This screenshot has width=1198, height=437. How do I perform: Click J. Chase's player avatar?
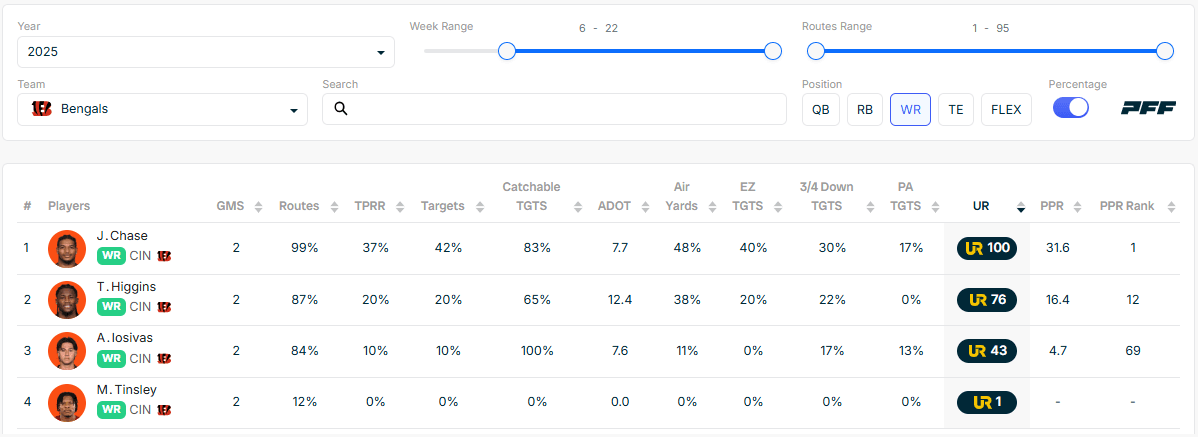coord(67,248)
